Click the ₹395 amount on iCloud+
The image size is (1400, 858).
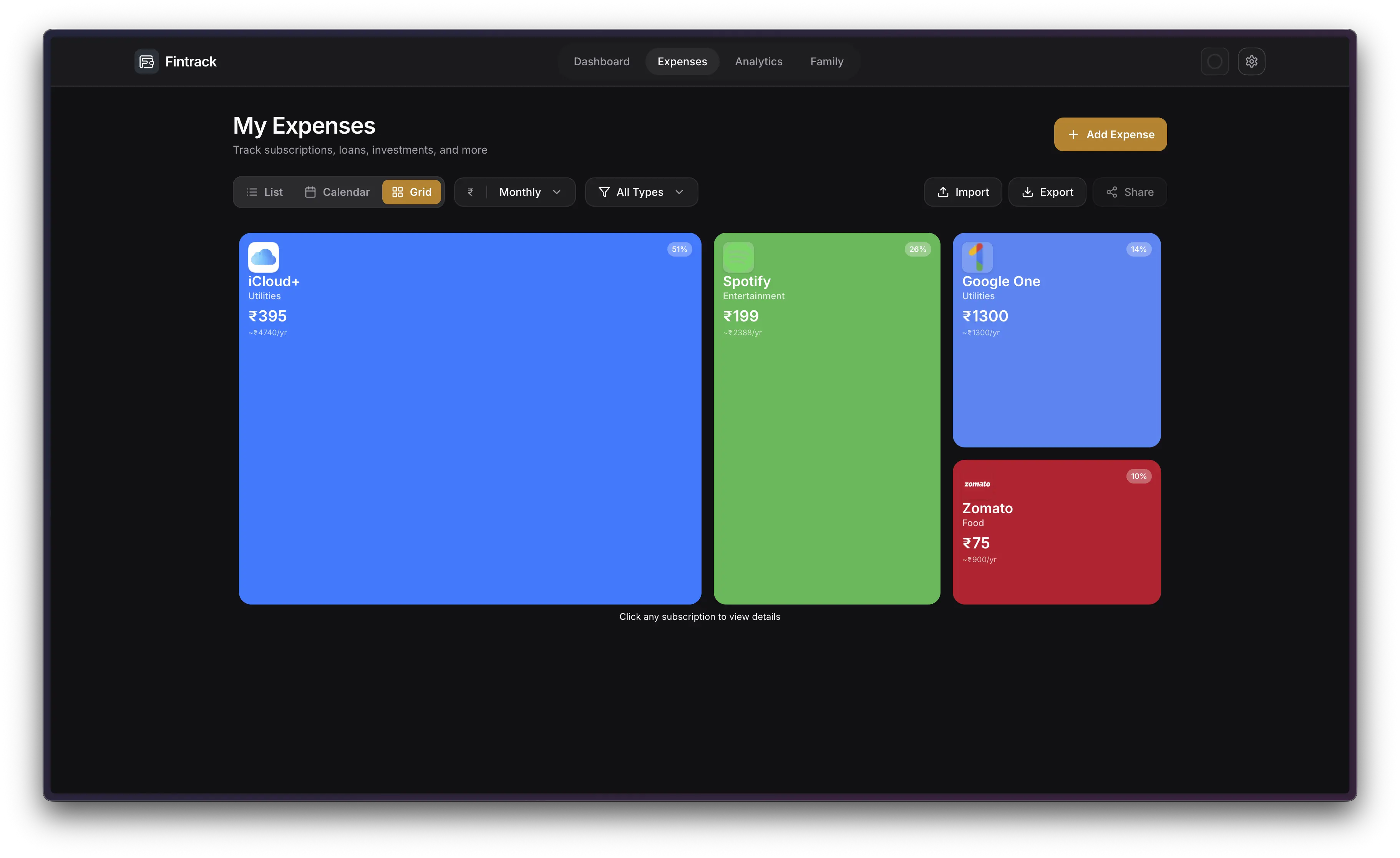tap(268, 316)
